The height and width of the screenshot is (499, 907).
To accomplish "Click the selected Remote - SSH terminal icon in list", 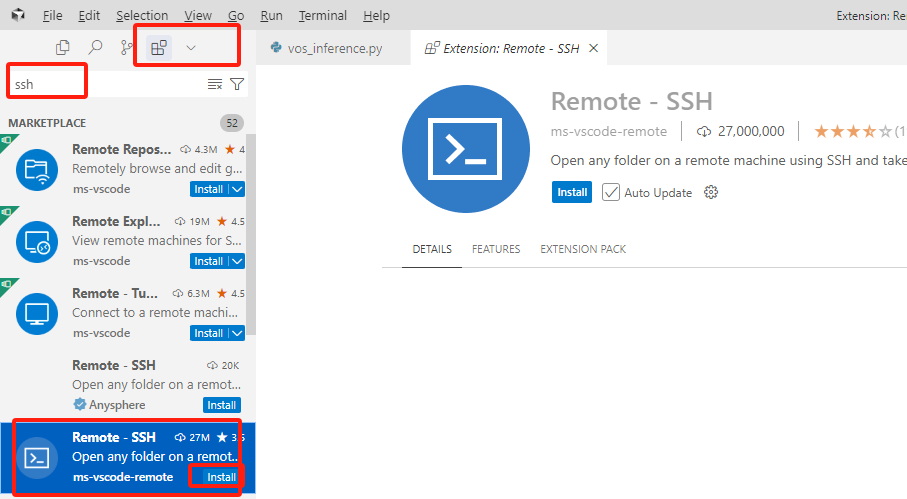I will [37, 458].
